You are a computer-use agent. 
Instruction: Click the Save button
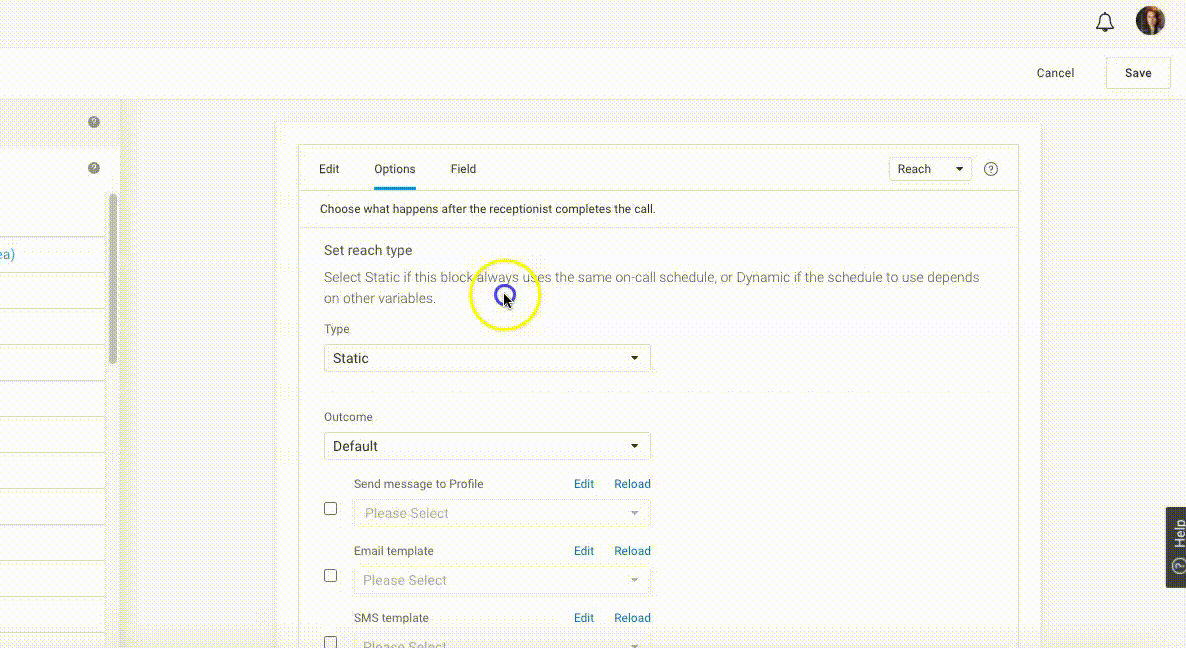coord(1138,73)
